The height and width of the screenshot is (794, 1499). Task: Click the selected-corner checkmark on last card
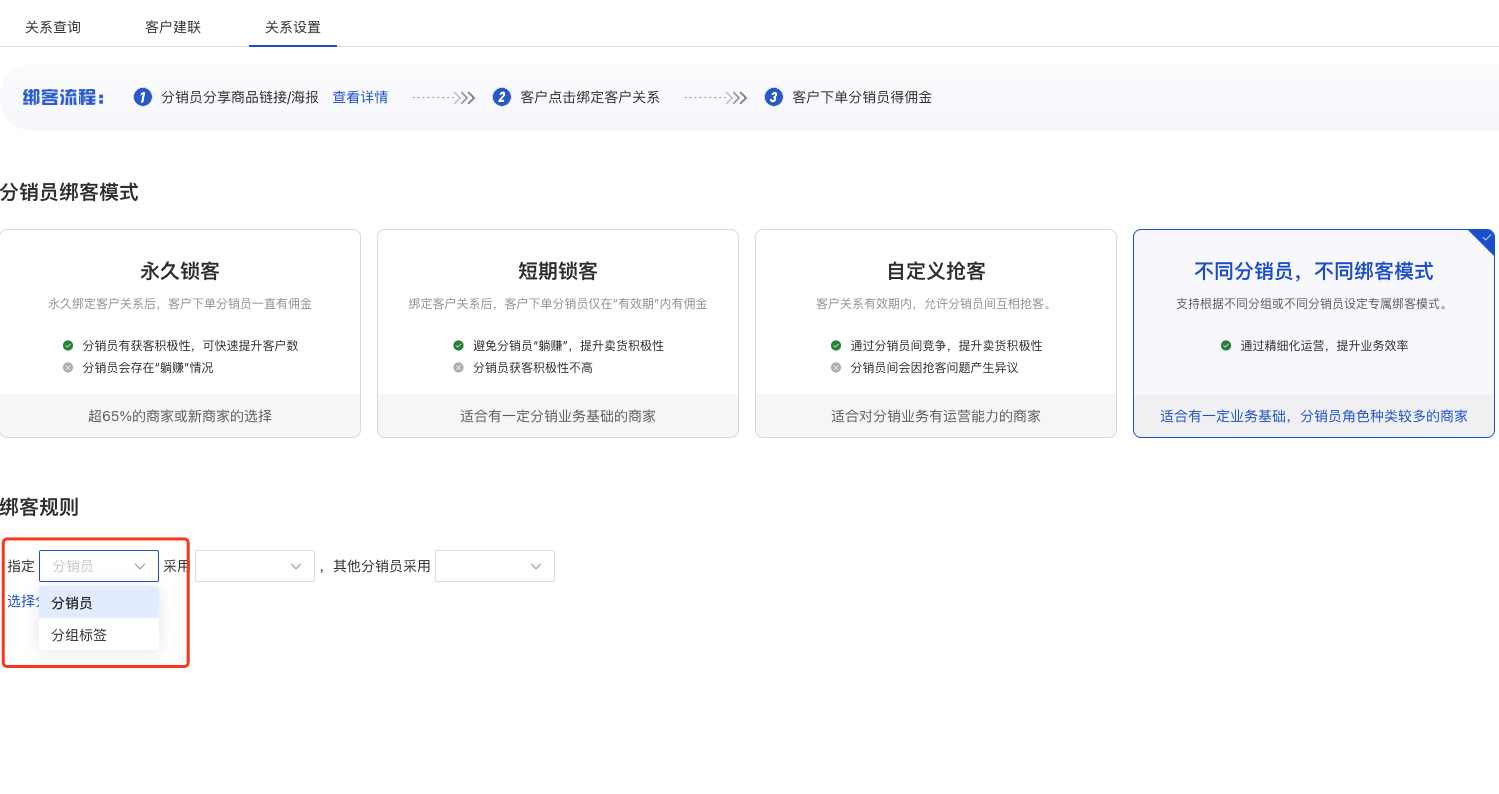[x=1485, y=238]
